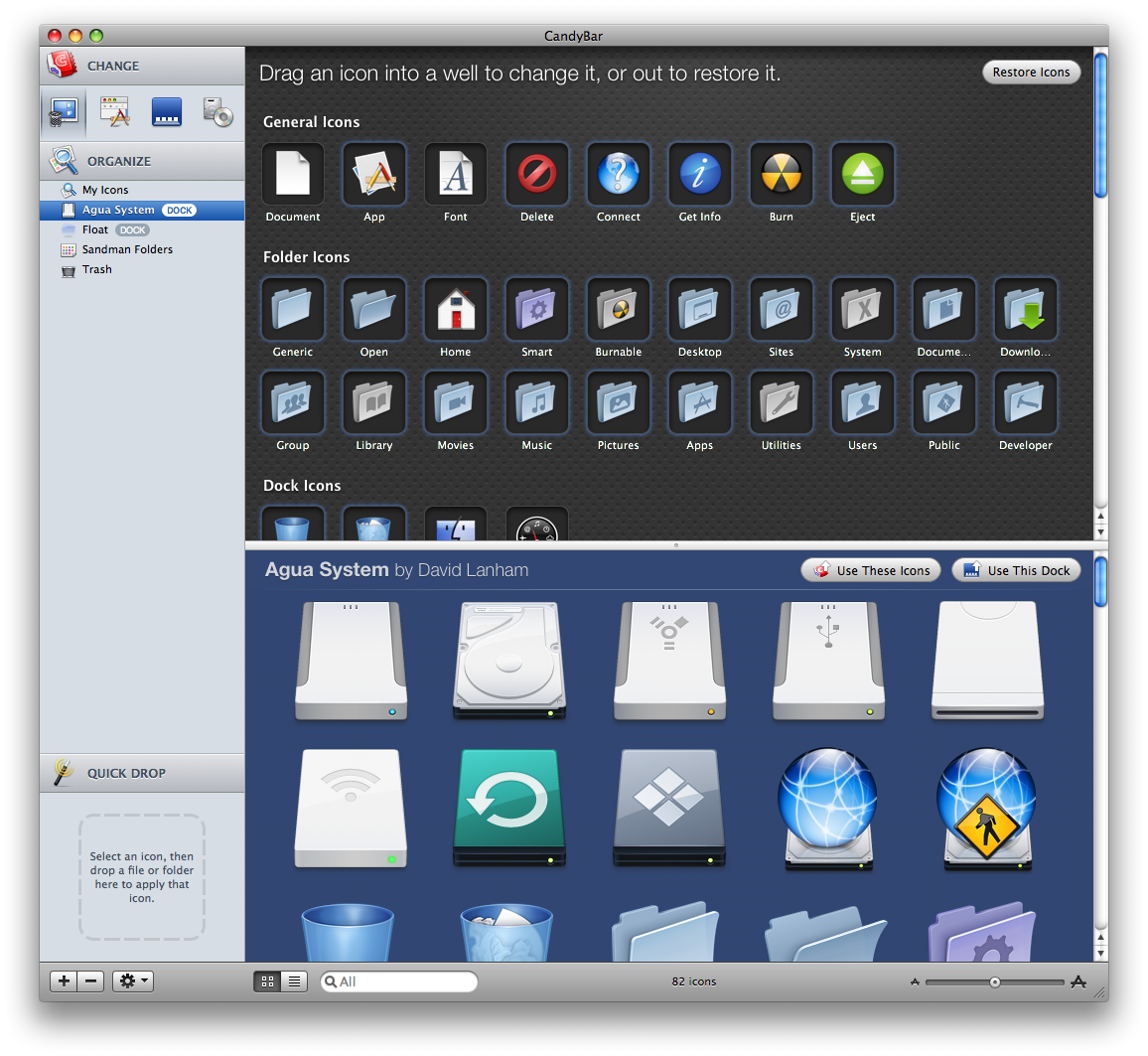The height and width of the screenshot is (1056, 1148).
Task: Open the gear action menu
Action: pos(132,981)
